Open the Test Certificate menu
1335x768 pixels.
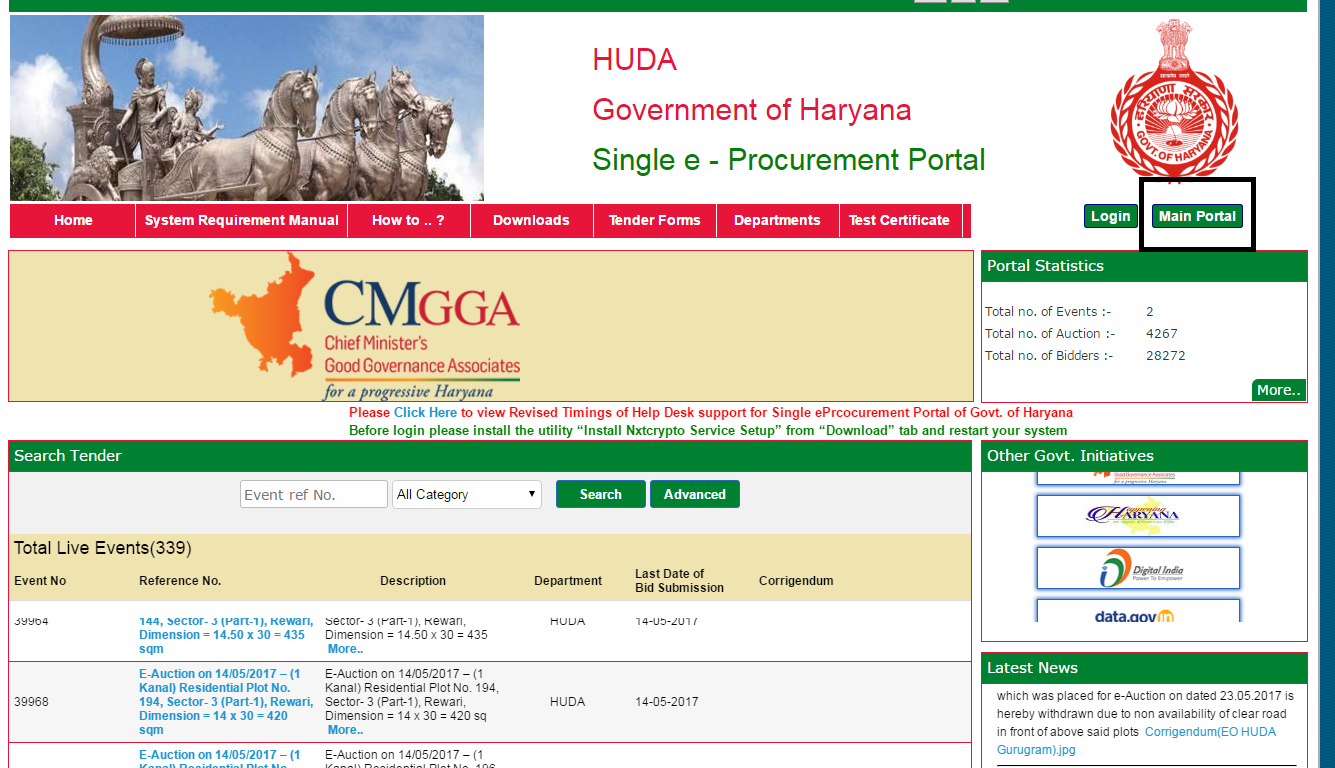[x=899, y=220]
